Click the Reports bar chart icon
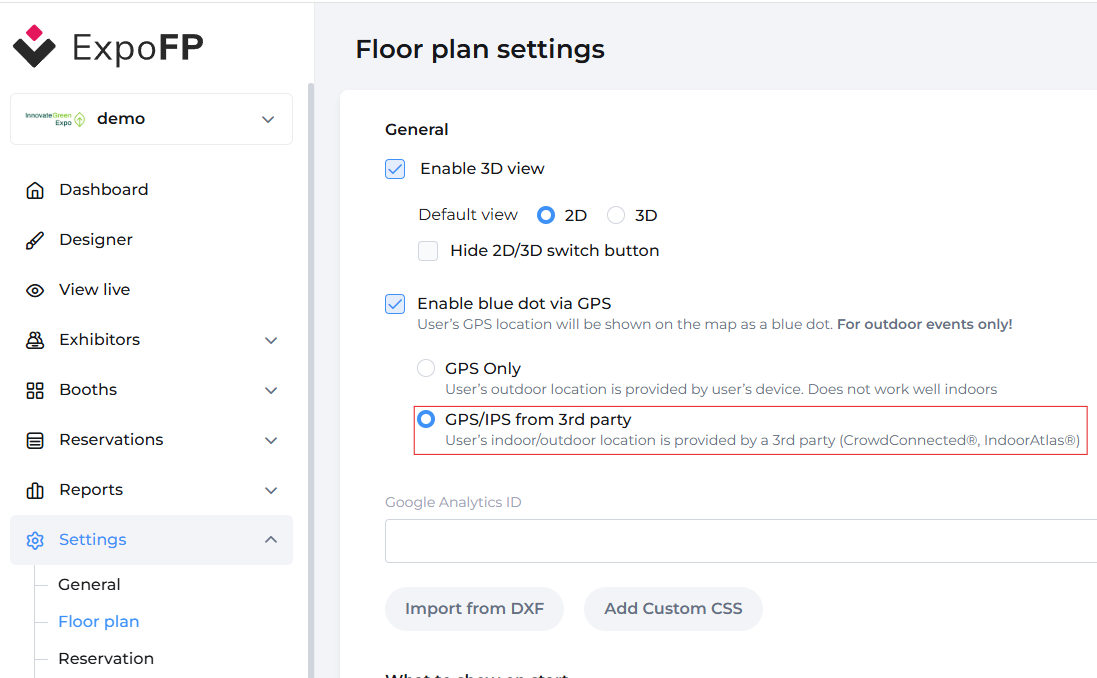 click(35, 490)
